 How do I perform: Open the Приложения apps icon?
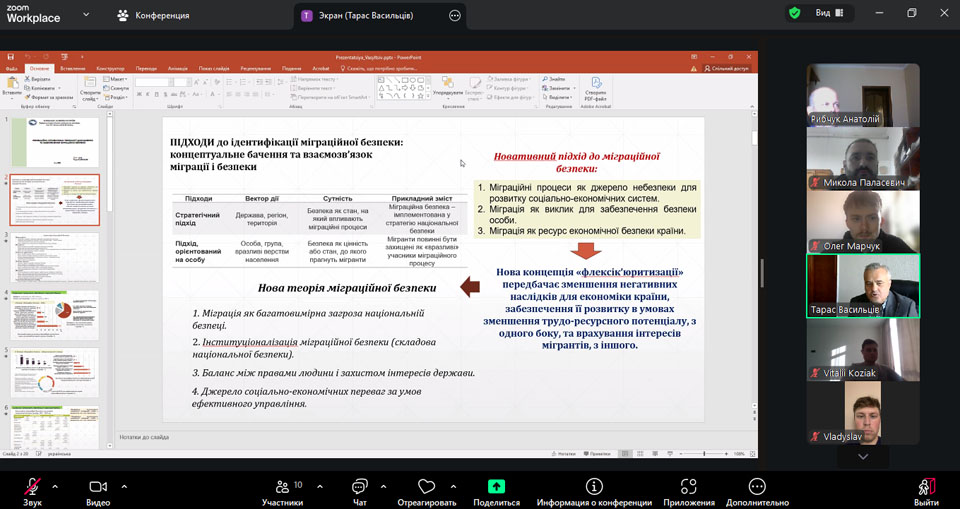[688, 487]
